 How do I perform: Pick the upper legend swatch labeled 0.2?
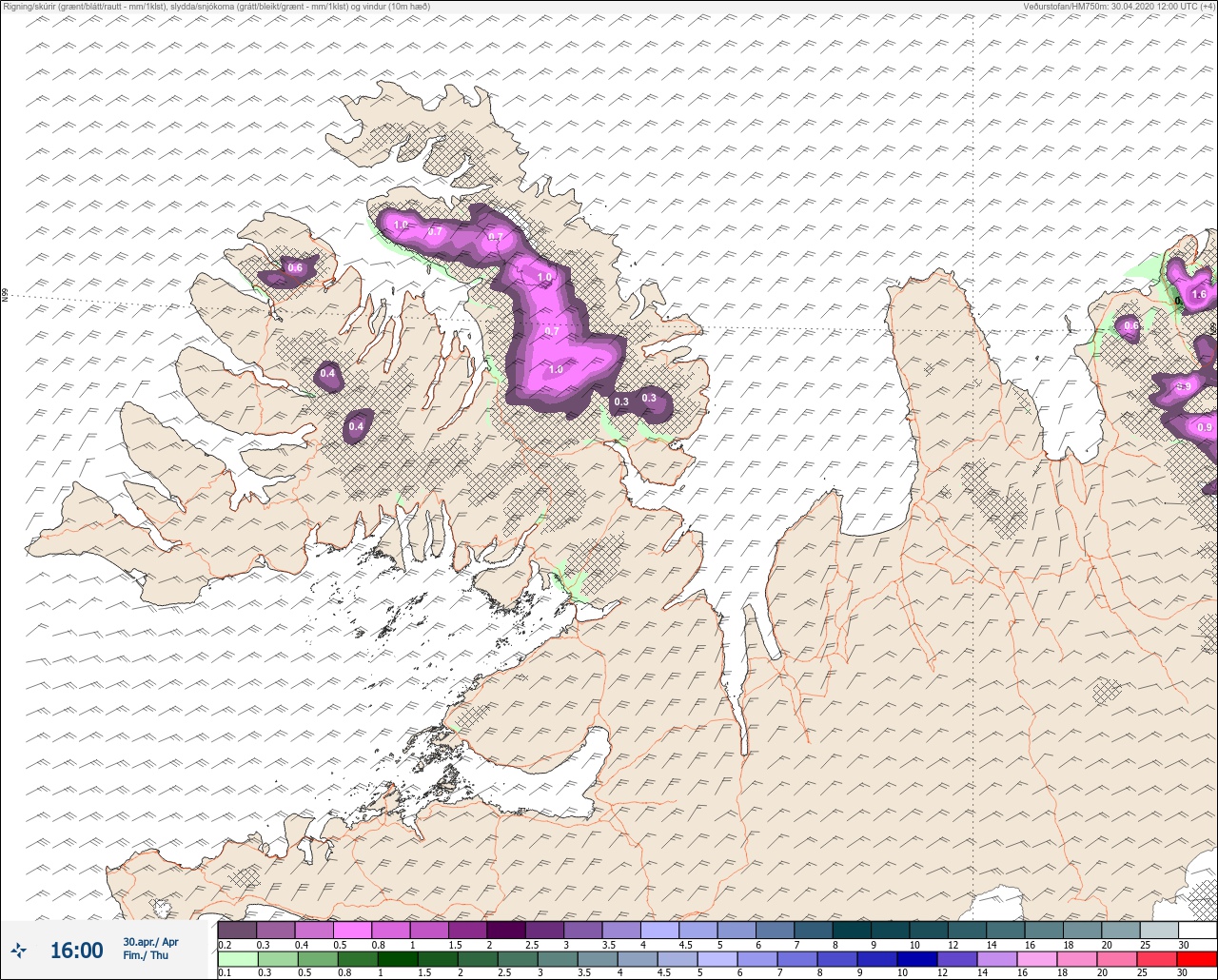click(237, 930)
